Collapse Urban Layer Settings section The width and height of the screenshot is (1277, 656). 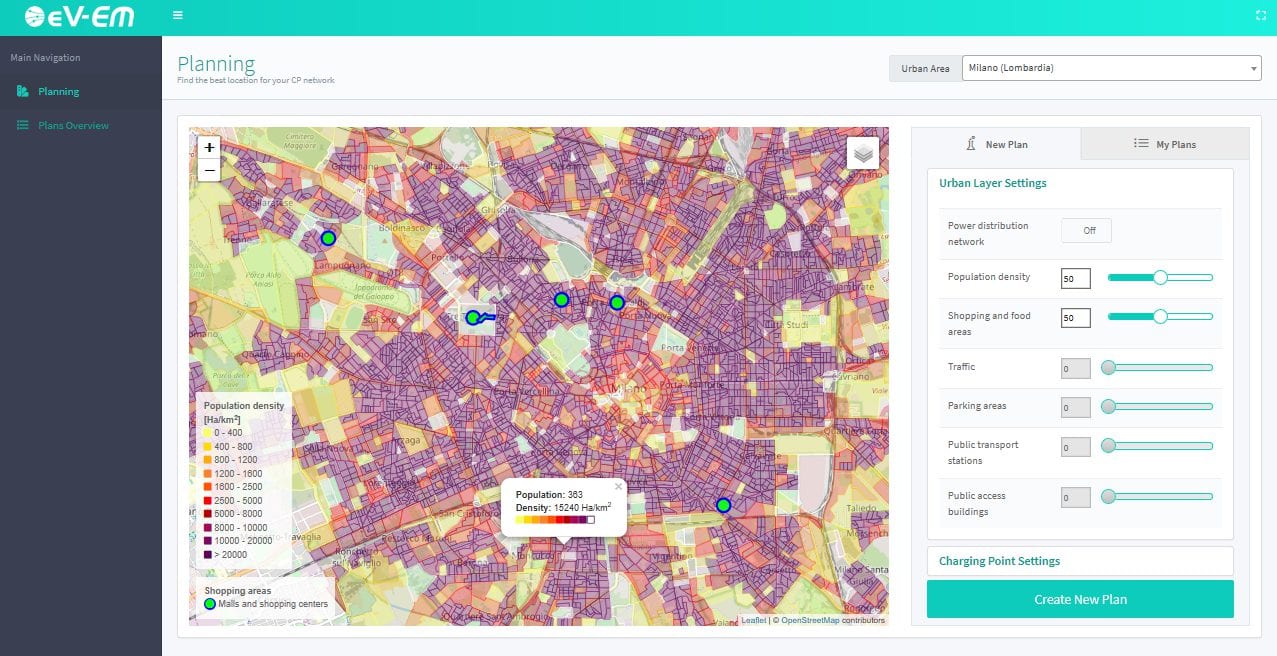992,183
